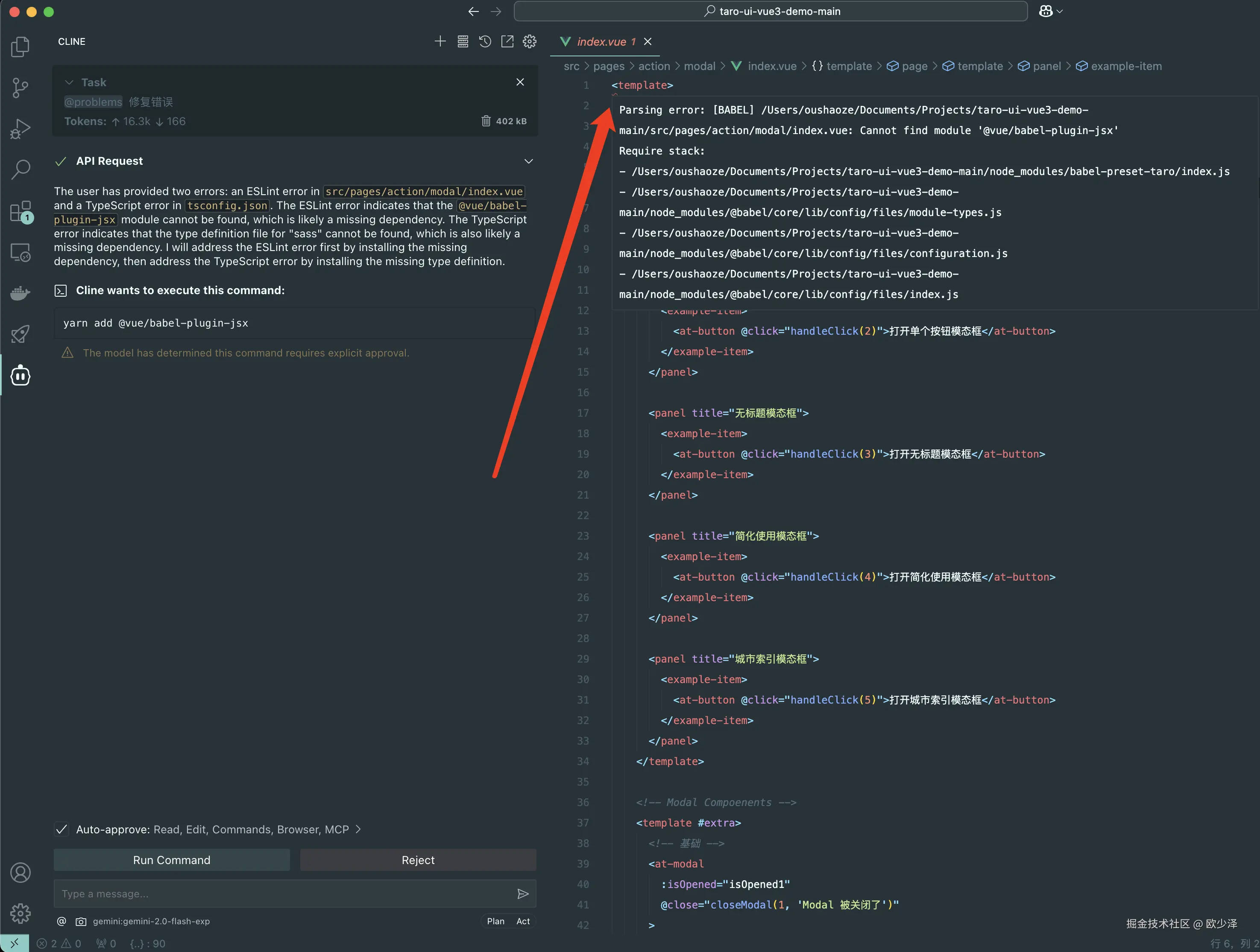This screenshot has height=952, width=1260.
Task: Open Cline task history
Action: coord(485,41)
